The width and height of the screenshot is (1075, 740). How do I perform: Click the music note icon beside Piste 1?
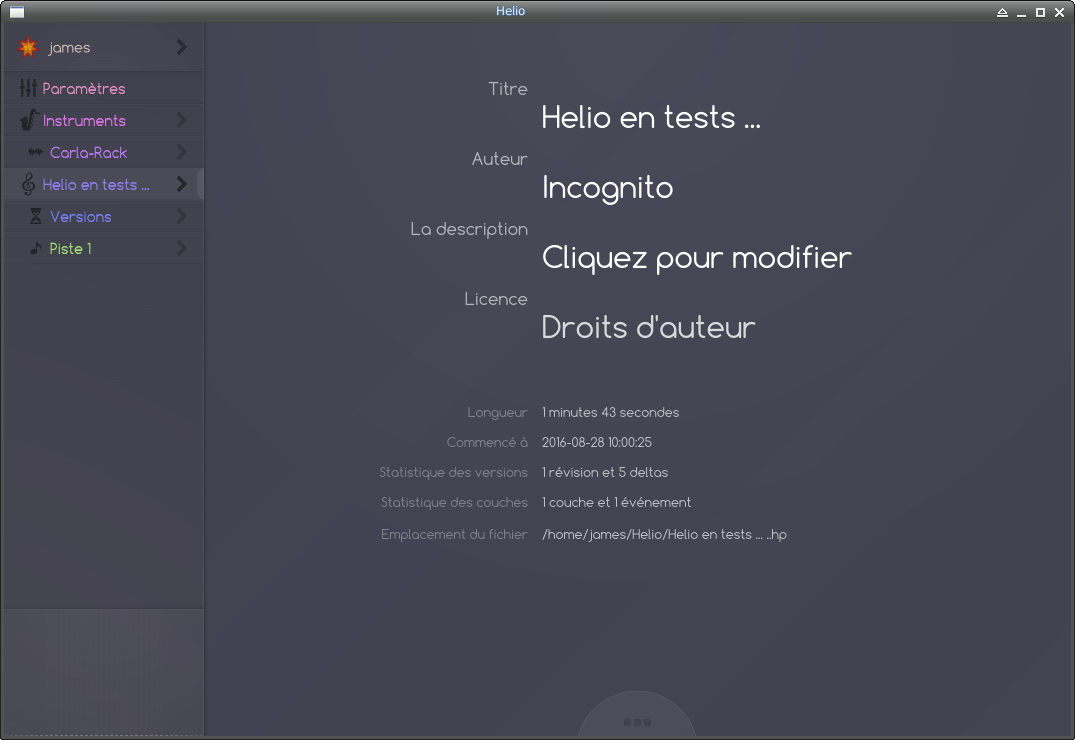click(36, 248)
